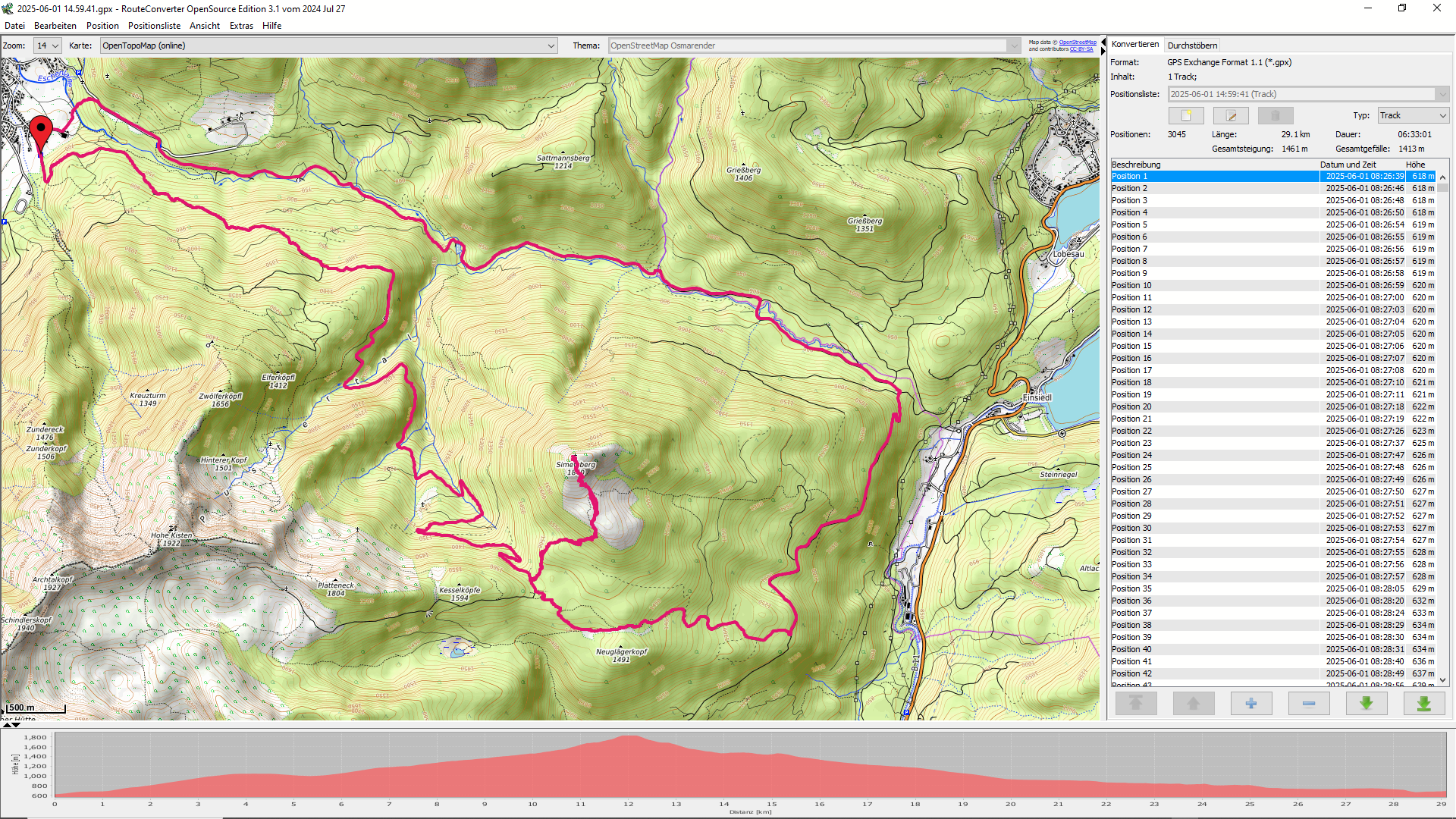Select the Position 33 row
This screenshot has width=1456, height=819.
(1273, 564)
